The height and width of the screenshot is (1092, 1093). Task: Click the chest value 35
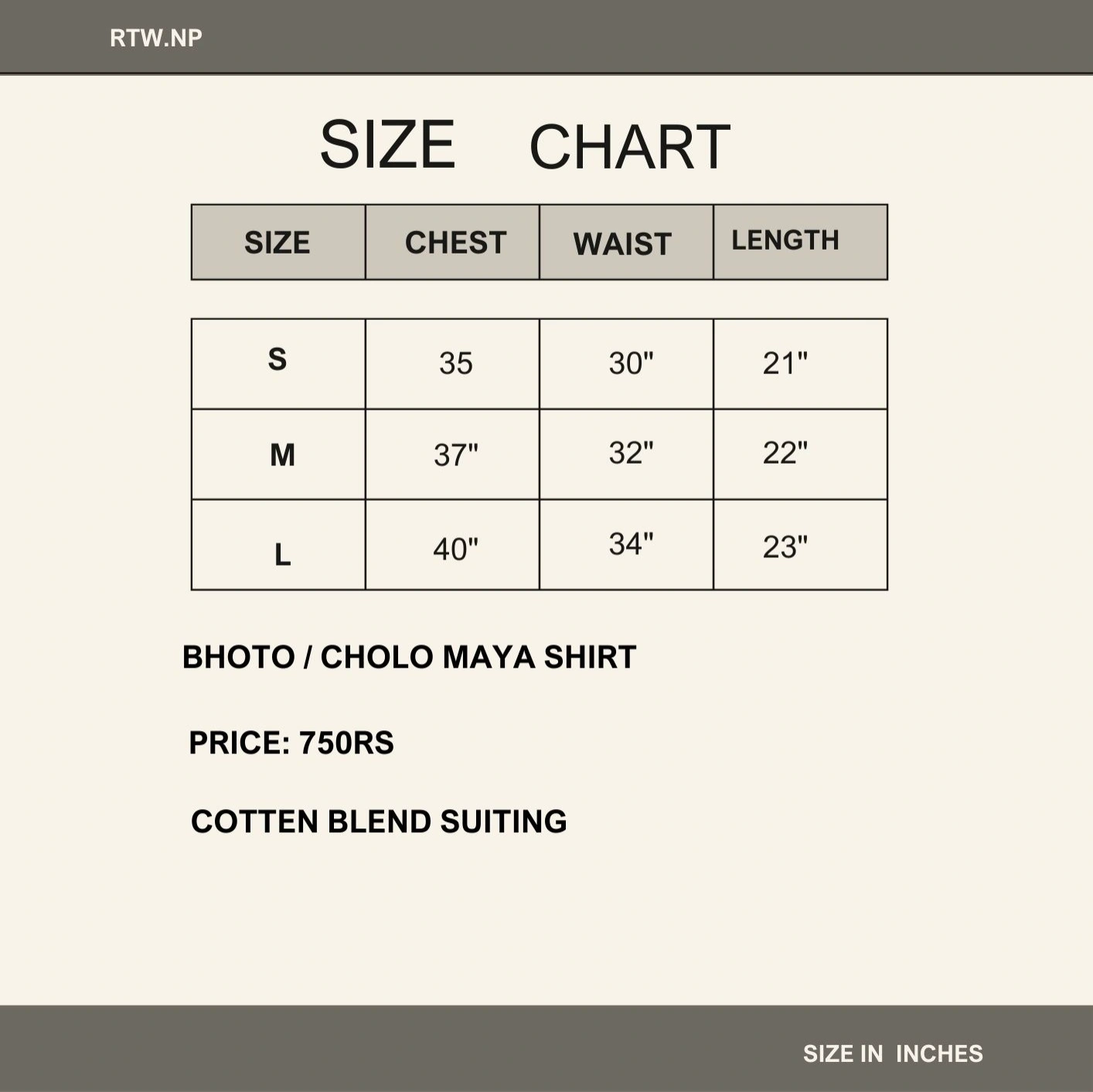coord(455,363)
